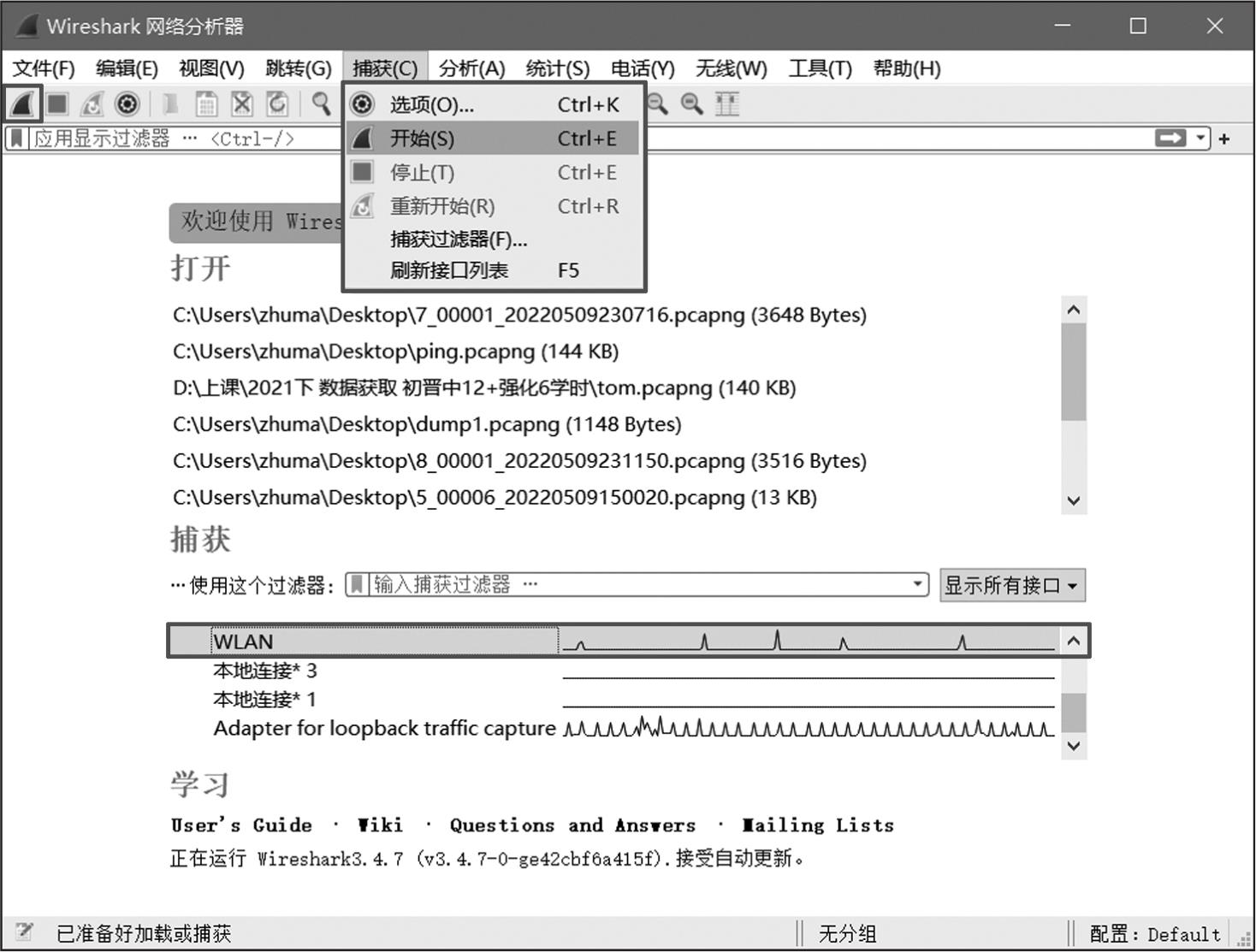The image size is (1256, 952).
Task: Open recent file 5_00006_20220509150020.pcapng
Action: [495, 498]
